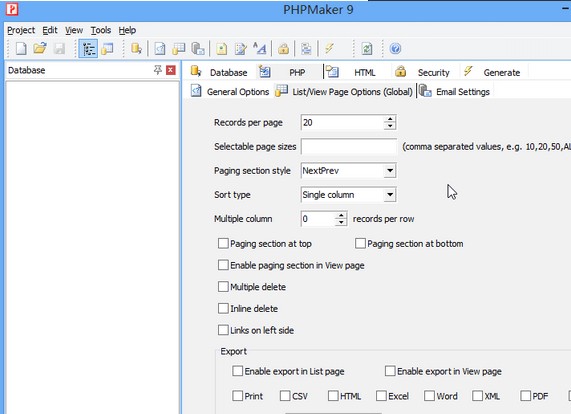Check the Multiple delete option

(x=223, y=287)
